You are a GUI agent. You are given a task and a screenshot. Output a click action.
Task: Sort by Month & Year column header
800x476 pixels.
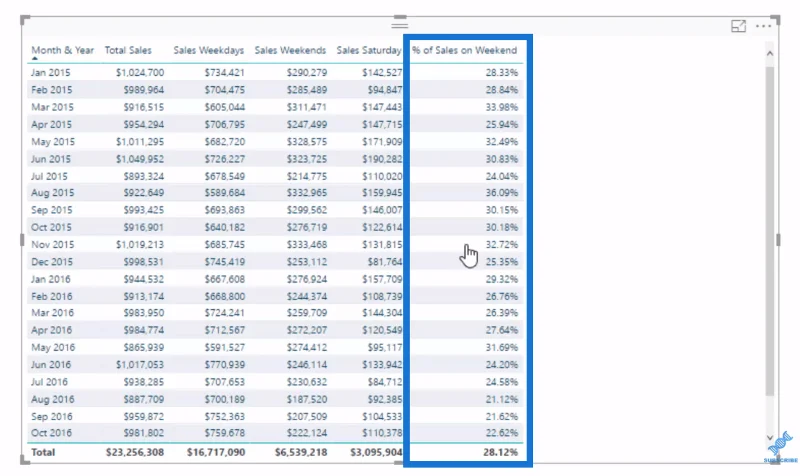(x=62, y=50)
